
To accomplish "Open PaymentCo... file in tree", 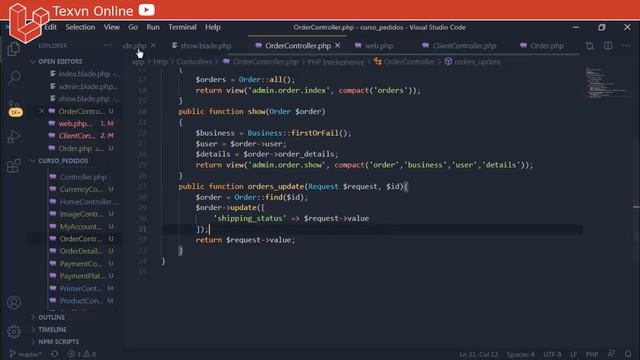I will (x=80, y=264).
